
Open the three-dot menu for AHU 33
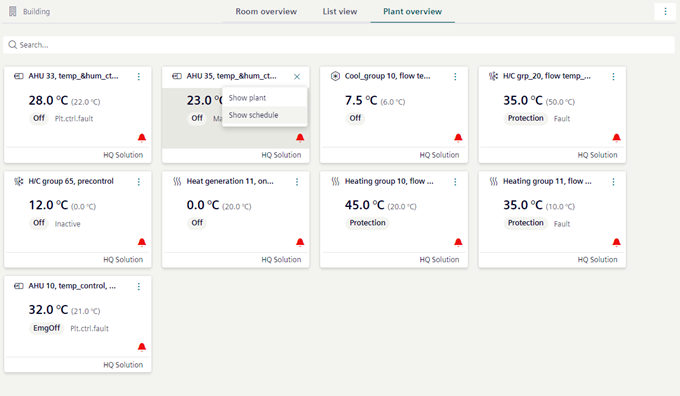pyautogui.click(x=139, y=76)
